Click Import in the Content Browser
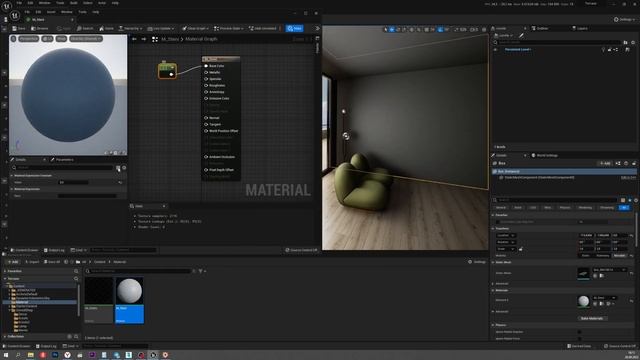This screenshot has height=360, width=640. (x=32, y=262)
